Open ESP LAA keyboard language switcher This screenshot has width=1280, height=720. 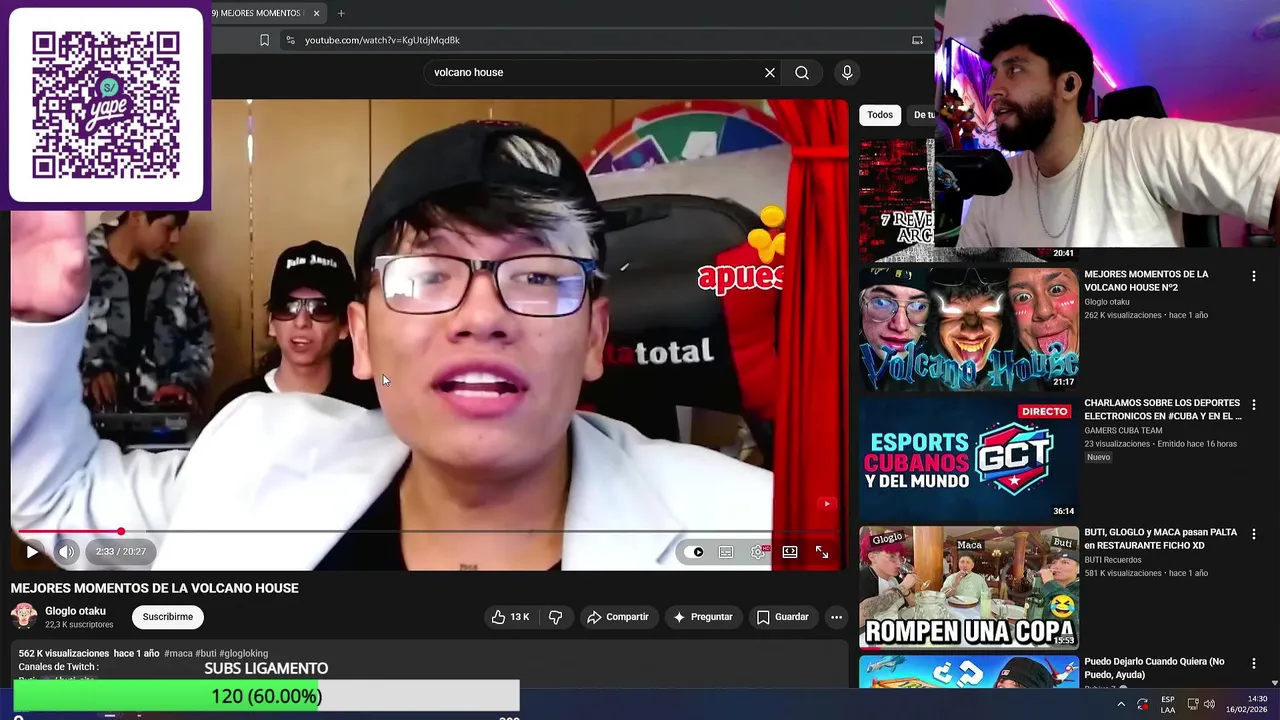click(x=1168, y=704)
